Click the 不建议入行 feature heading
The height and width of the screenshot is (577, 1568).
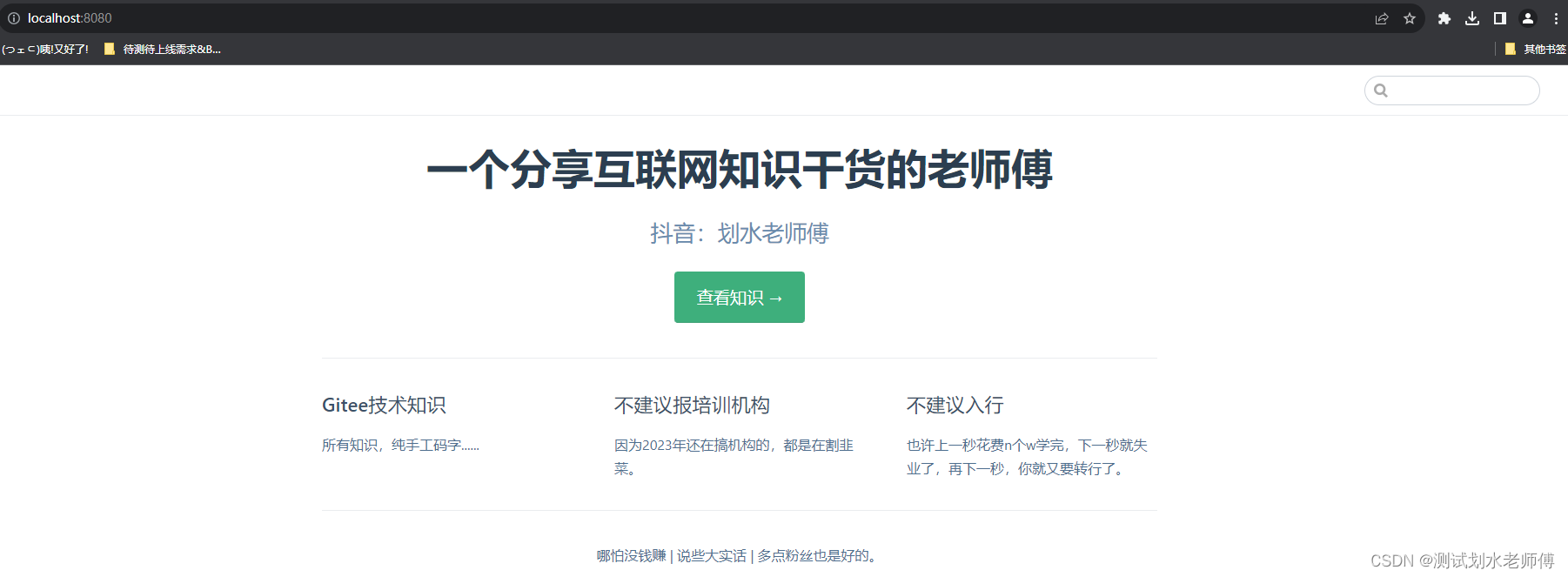tap(955, 406)
